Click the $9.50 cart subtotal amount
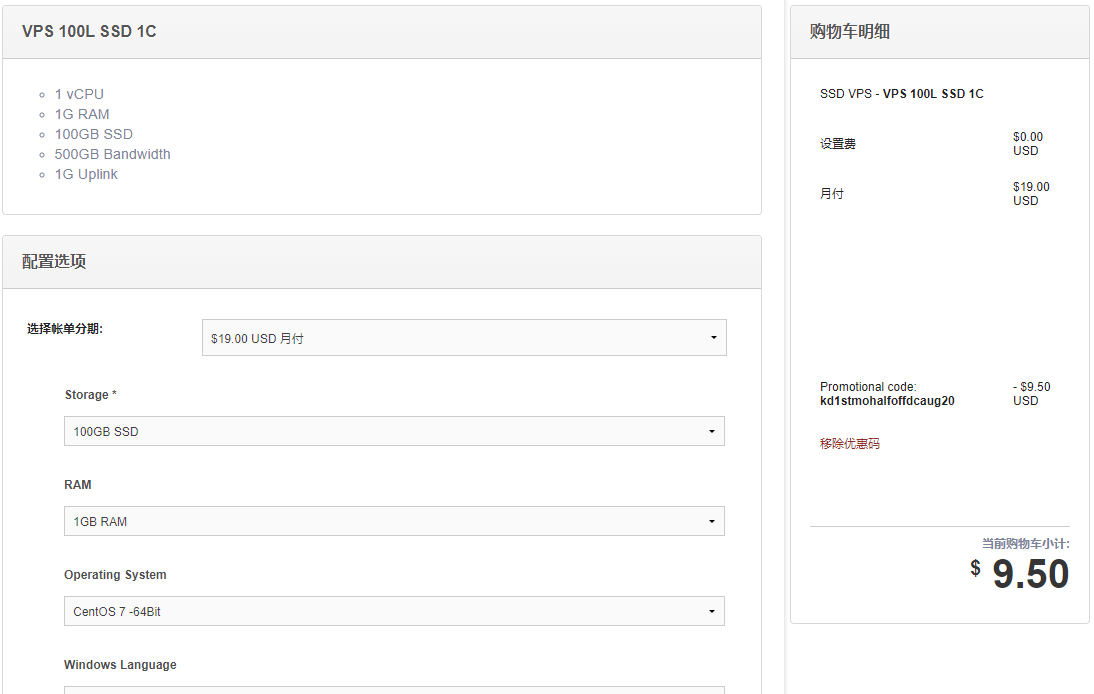This screenshot has width=1094, height=694. 1033,572
